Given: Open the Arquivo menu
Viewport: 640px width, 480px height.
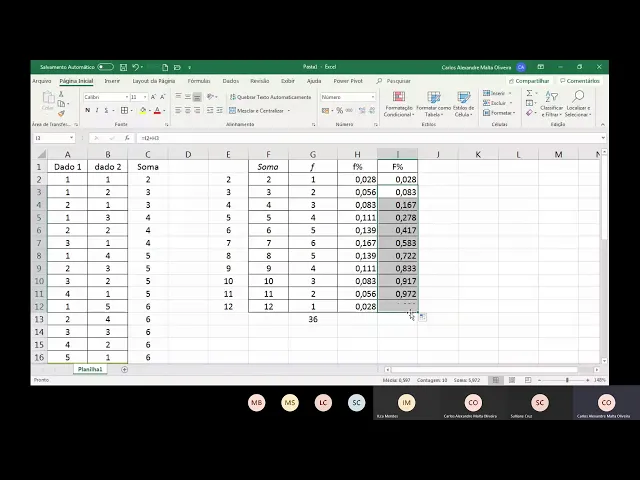Looking at the screenshot, I should point(42,81).
